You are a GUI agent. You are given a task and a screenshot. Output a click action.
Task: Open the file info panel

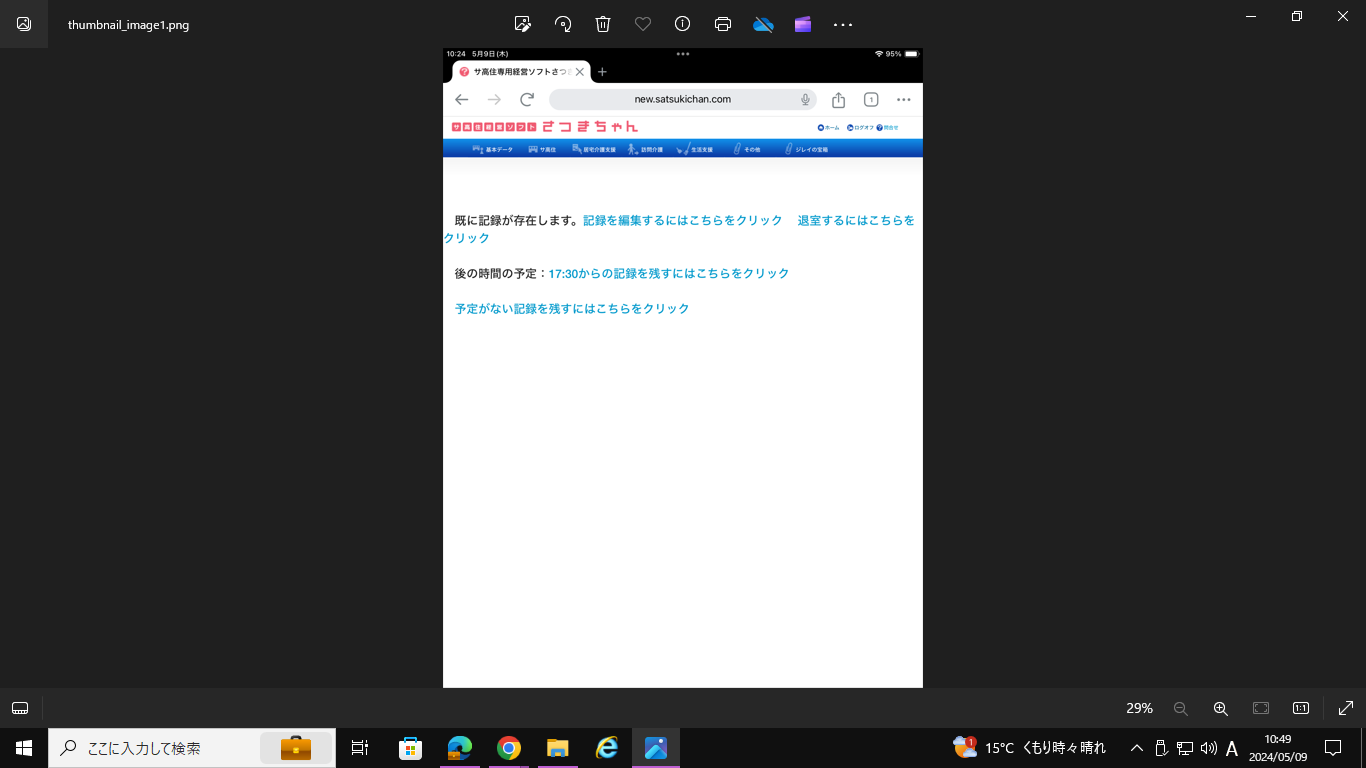pos(683,24)
